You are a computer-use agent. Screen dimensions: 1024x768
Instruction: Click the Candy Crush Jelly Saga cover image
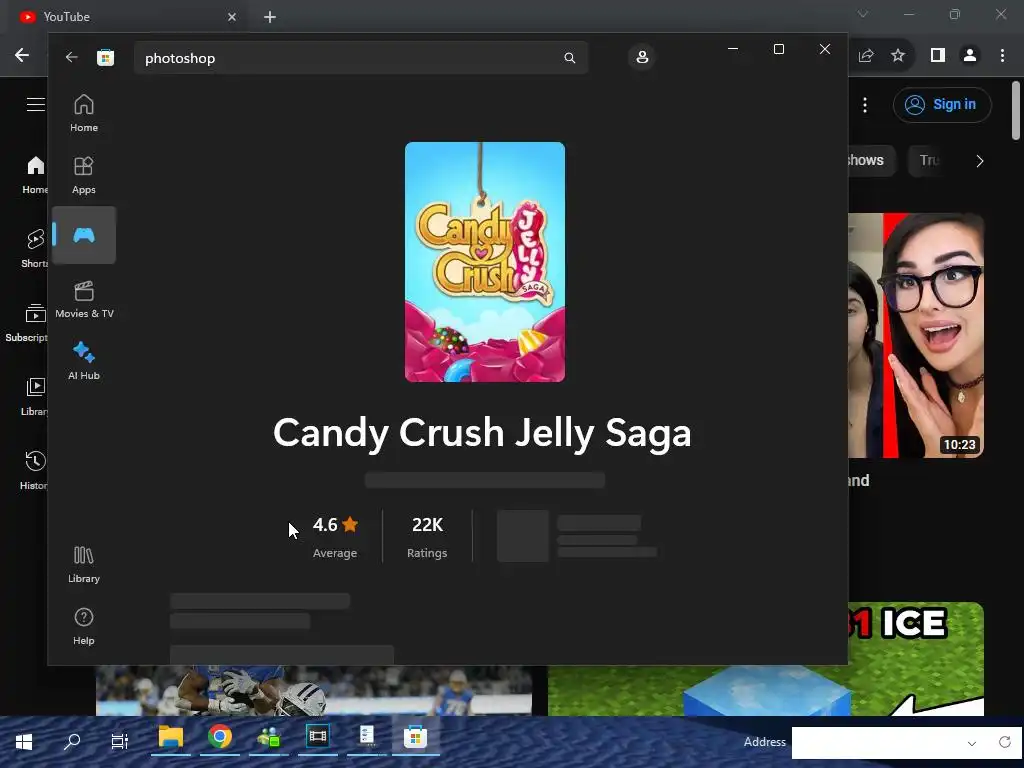485,262
